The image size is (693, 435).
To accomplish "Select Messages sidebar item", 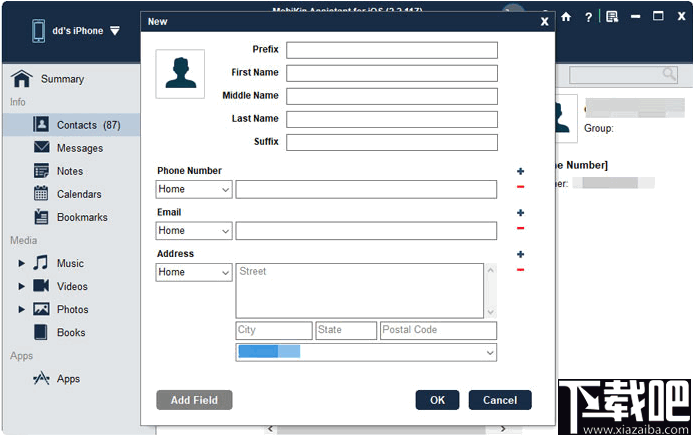I will (72, 148).
